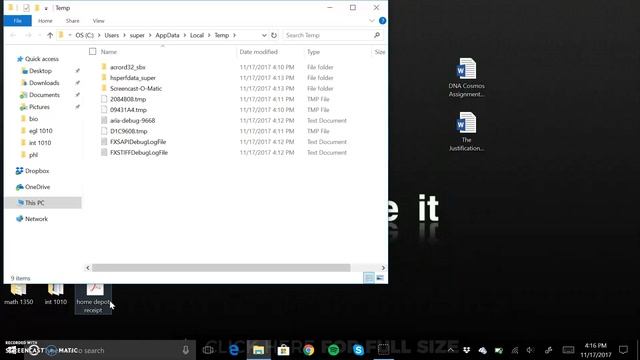This screenshot has width=640, height=360.
Task: Open the Home ribbon tab
Action: [x=45, y=21]
